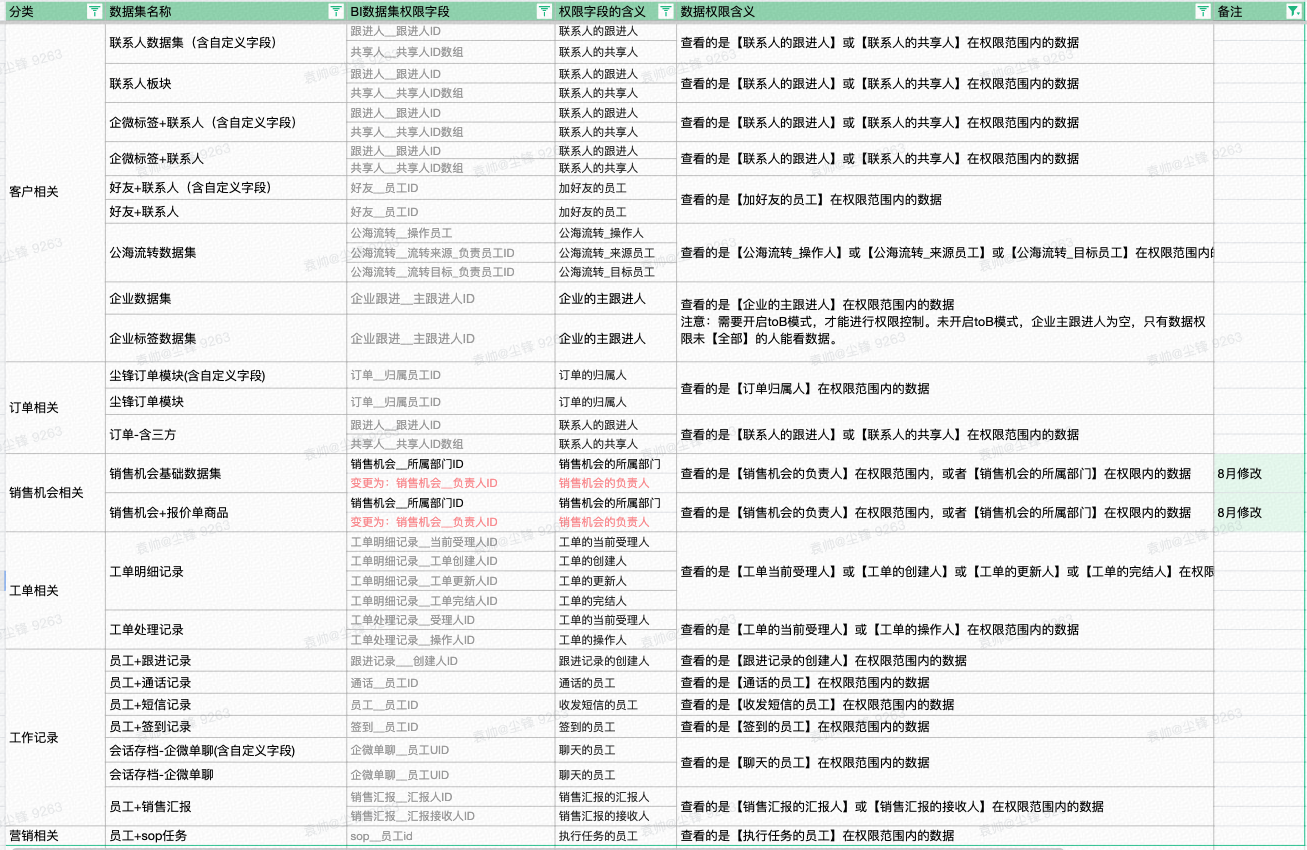Click the 员工+跟进记录 cell
This screenshot has width=1307, height=850.
point(226,661)
